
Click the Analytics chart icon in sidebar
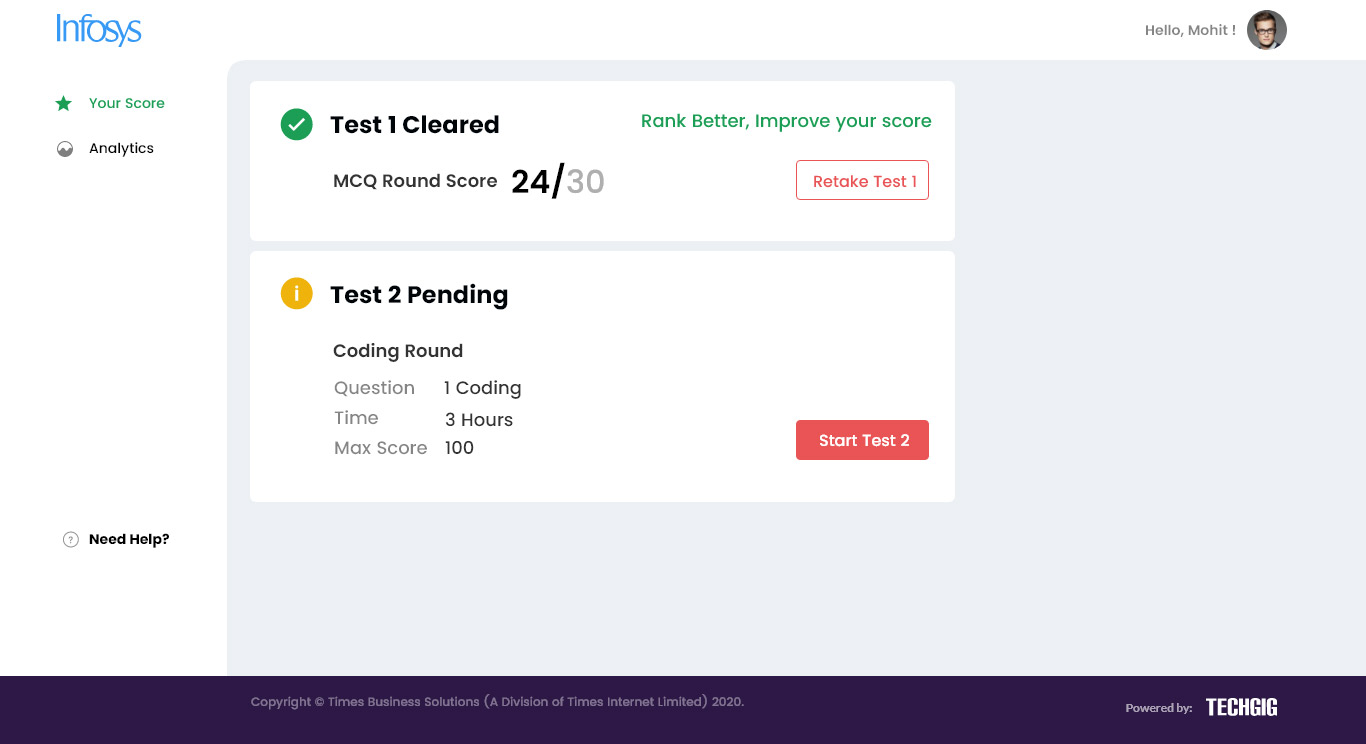click(65, 149)
